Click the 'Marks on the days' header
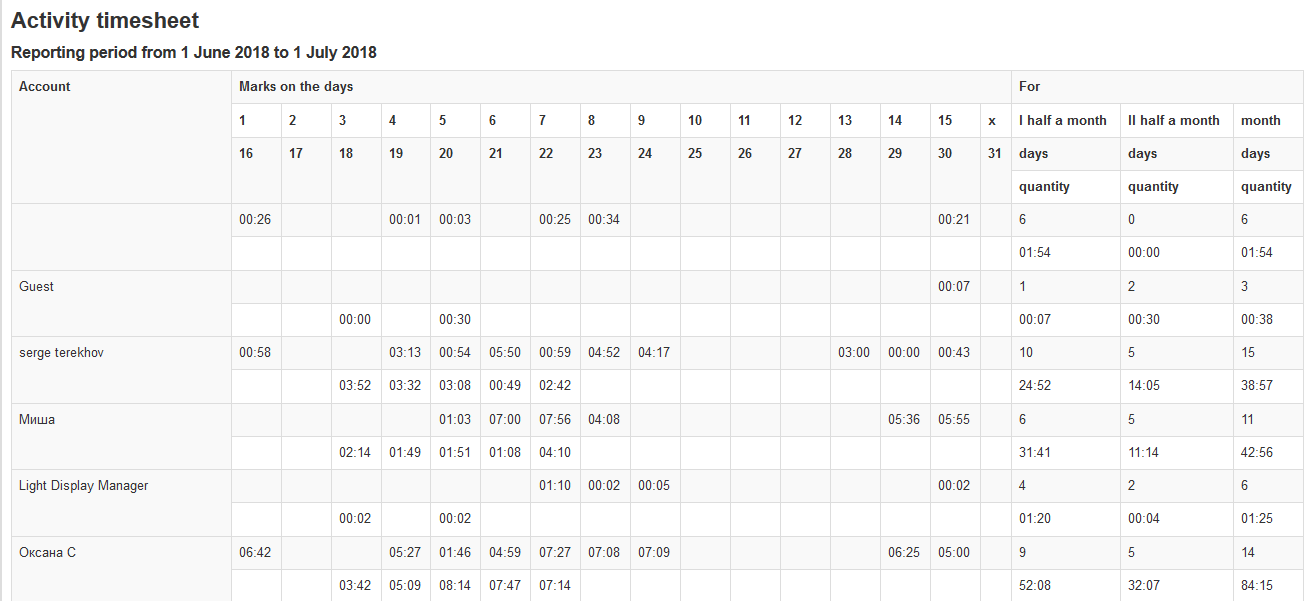Image resolution: width=1310 pixels, height=601 pixels. tap(296, 87)
